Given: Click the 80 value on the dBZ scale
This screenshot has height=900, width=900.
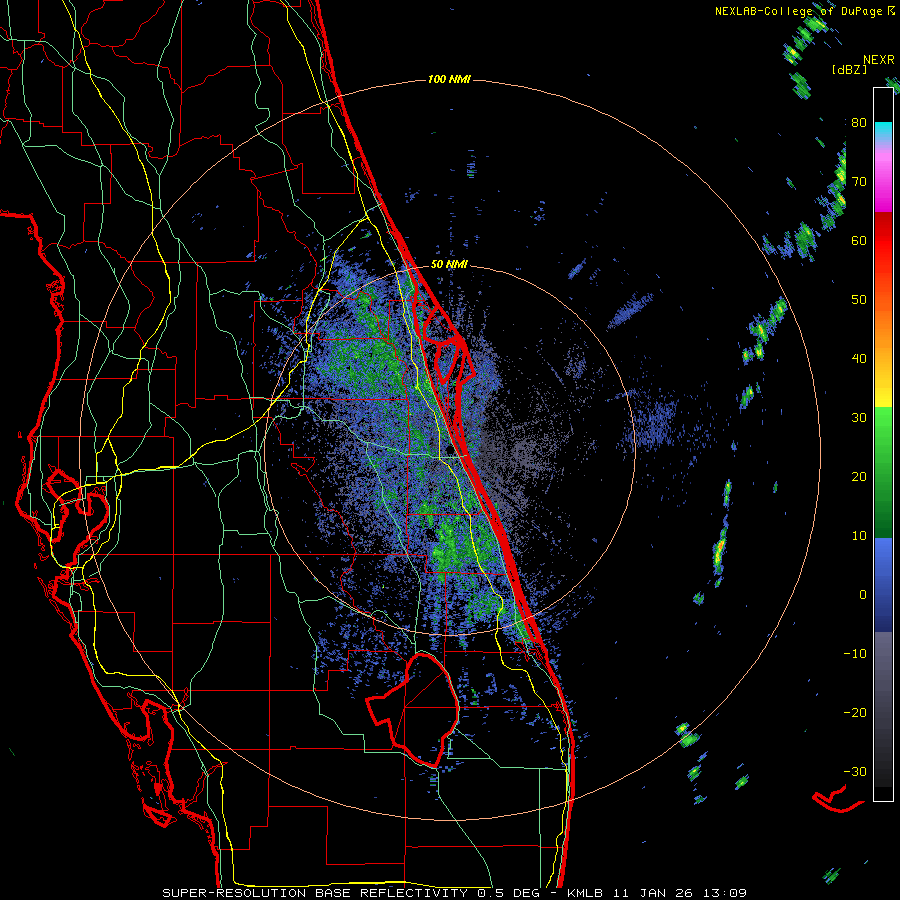Looking at the screenshot, I should click(x=859, y=123).
